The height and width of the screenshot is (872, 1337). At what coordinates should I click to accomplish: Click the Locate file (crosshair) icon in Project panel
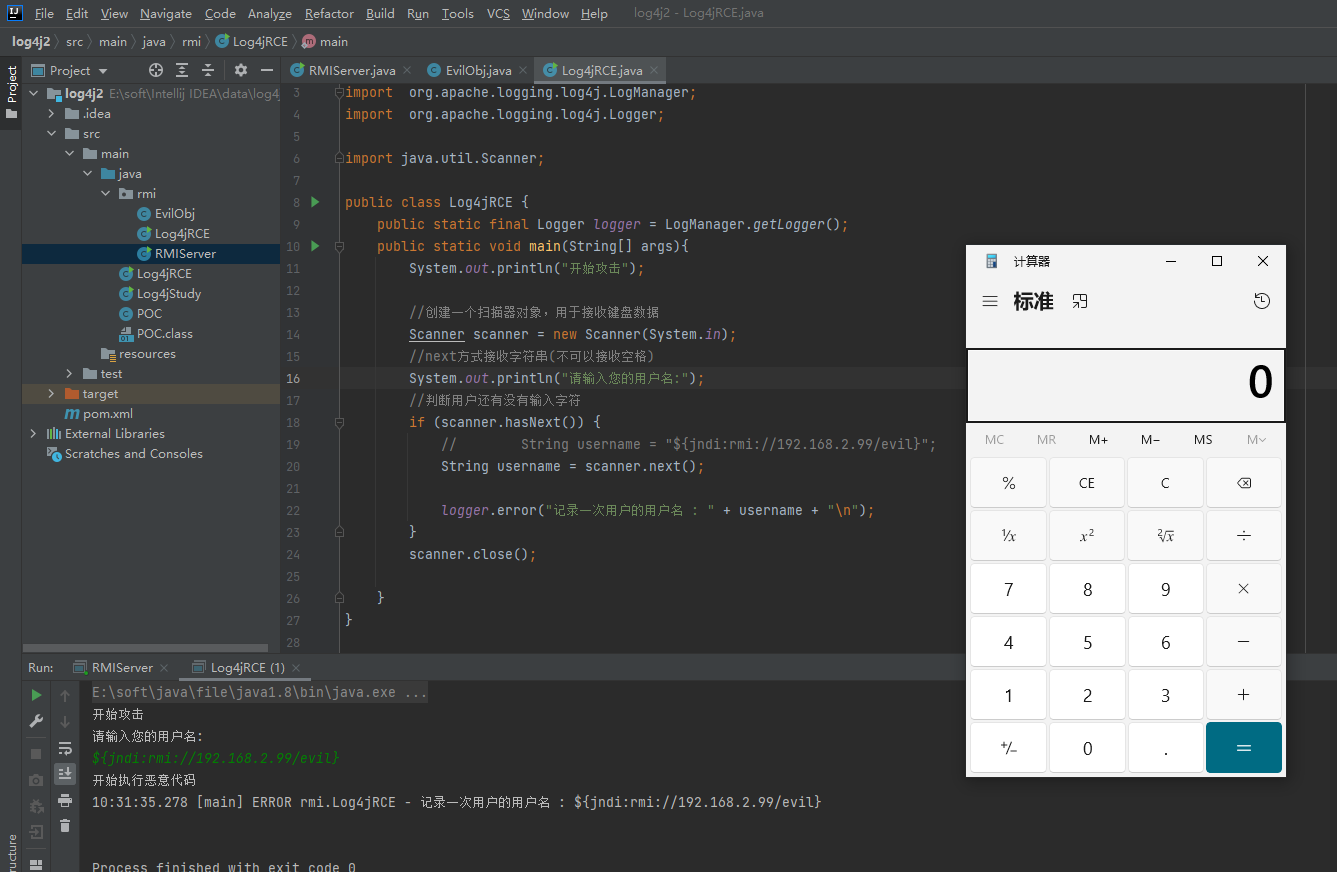[x=155, y=70]
